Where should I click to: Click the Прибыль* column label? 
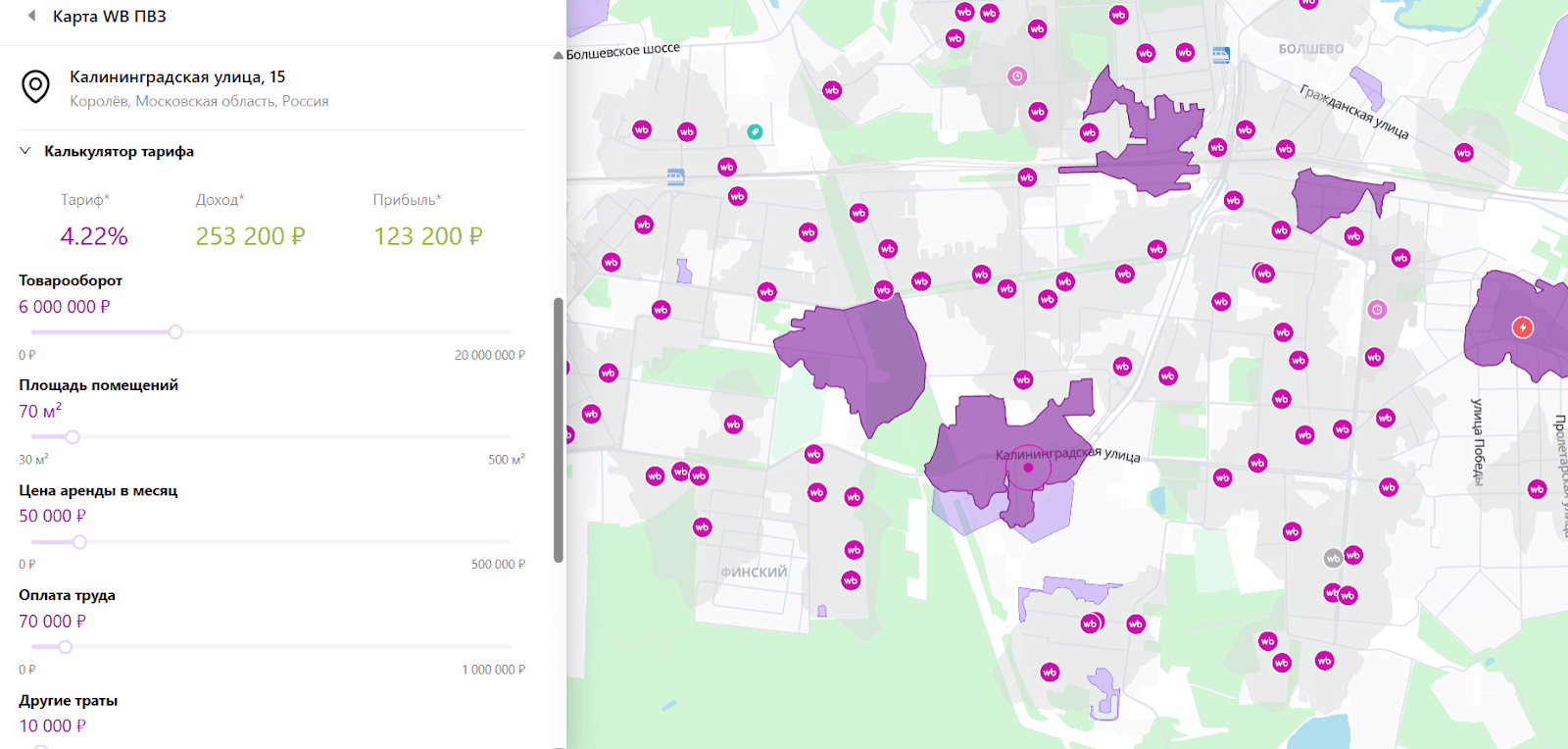click(407, 200)
